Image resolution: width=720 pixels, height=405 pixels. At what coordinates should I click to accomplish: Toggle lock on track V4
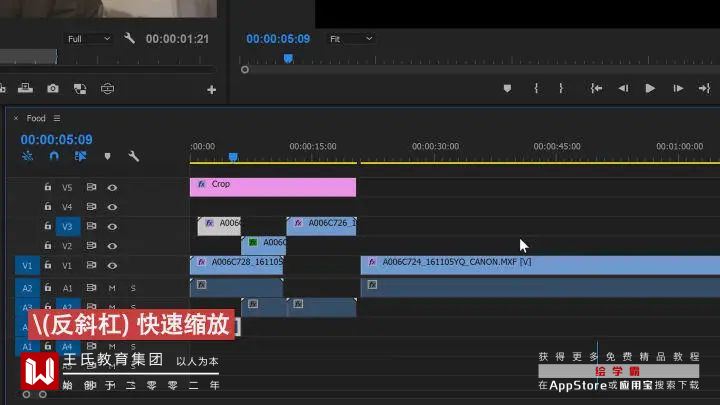[47, 206]
